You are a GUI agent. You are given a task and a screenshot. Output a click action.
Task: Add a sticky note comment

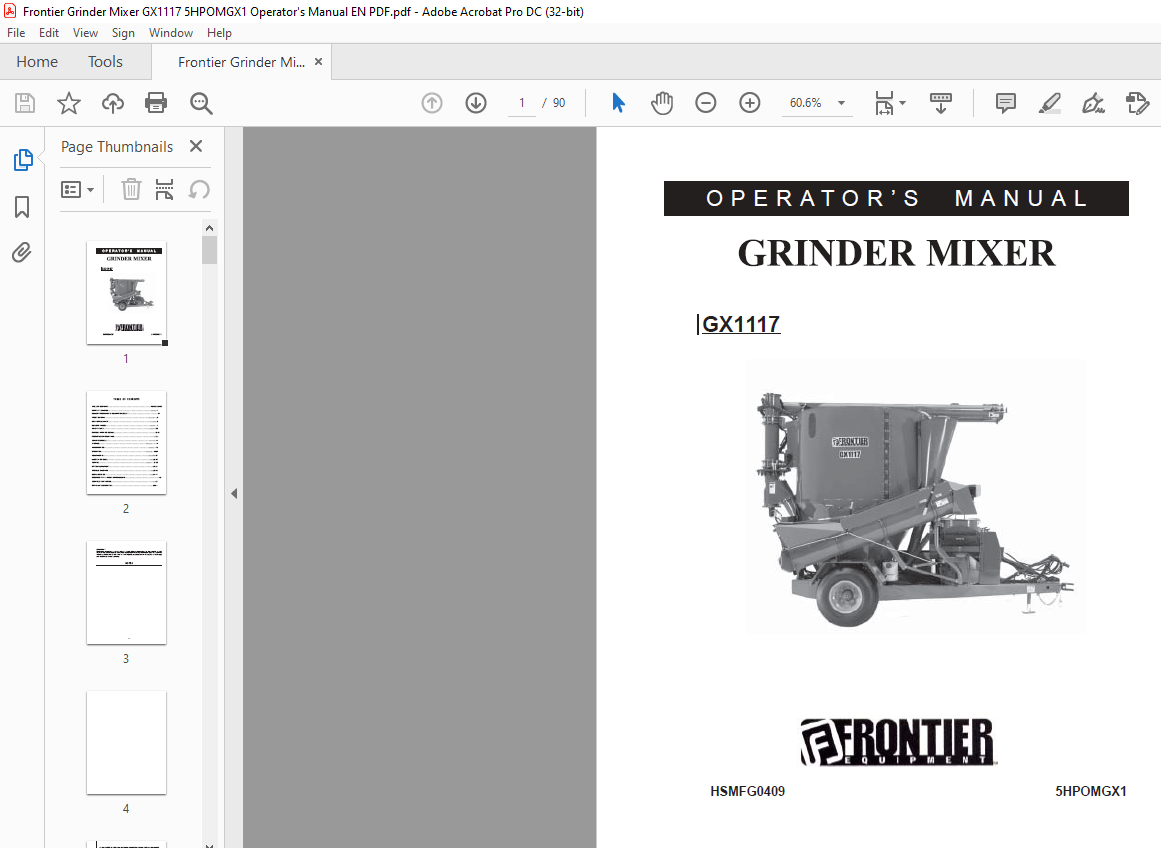click(1006, 103)
